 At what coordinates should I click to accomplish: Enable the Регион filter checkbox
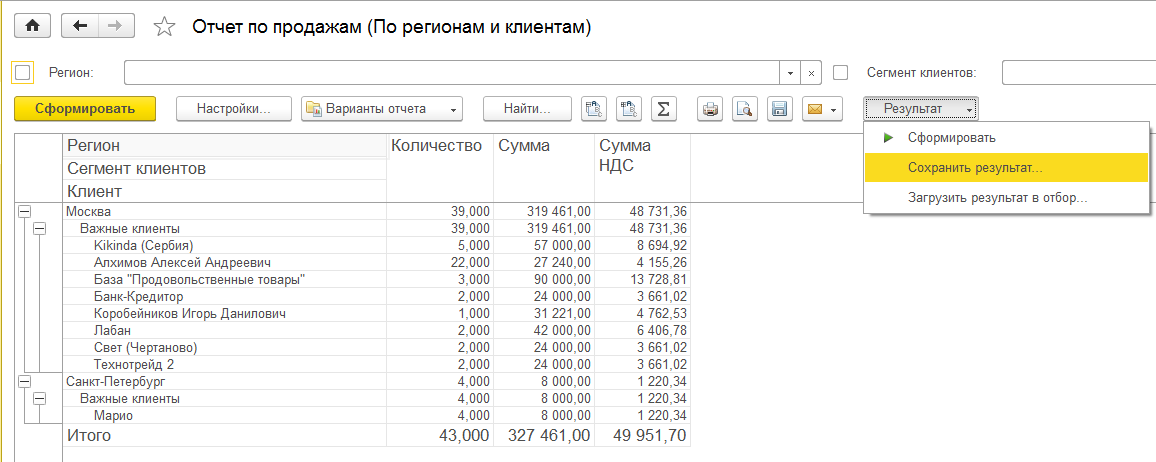tap(24, 73)
